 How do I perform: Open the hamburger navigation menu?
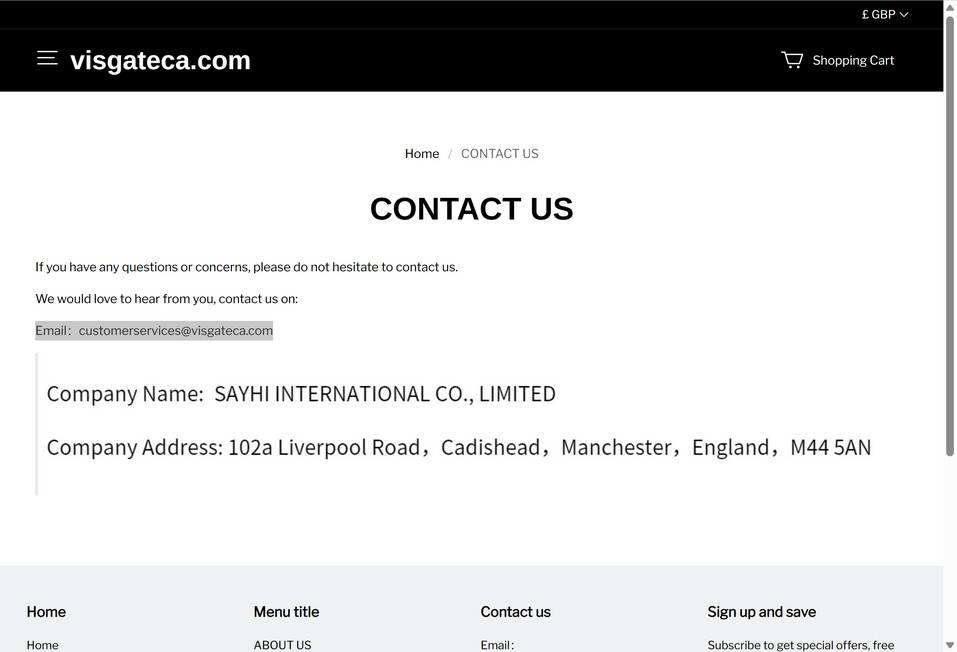47,58
